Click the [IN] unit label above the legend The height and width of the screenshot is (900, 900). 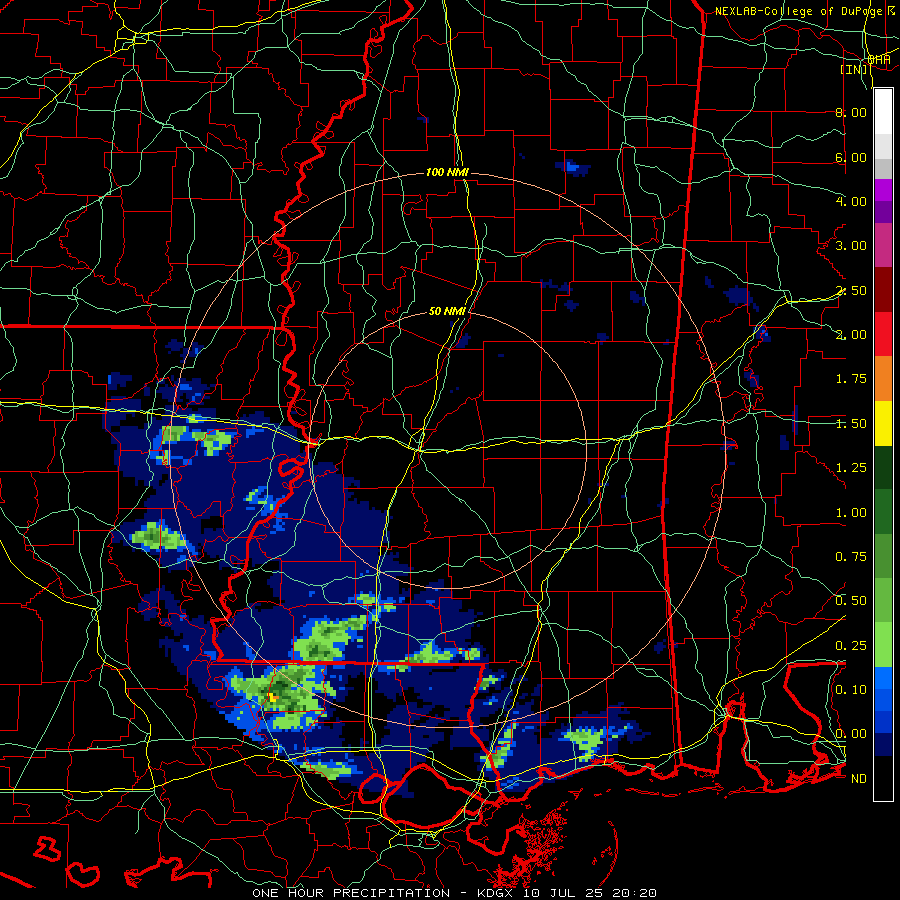click(855, 69)
